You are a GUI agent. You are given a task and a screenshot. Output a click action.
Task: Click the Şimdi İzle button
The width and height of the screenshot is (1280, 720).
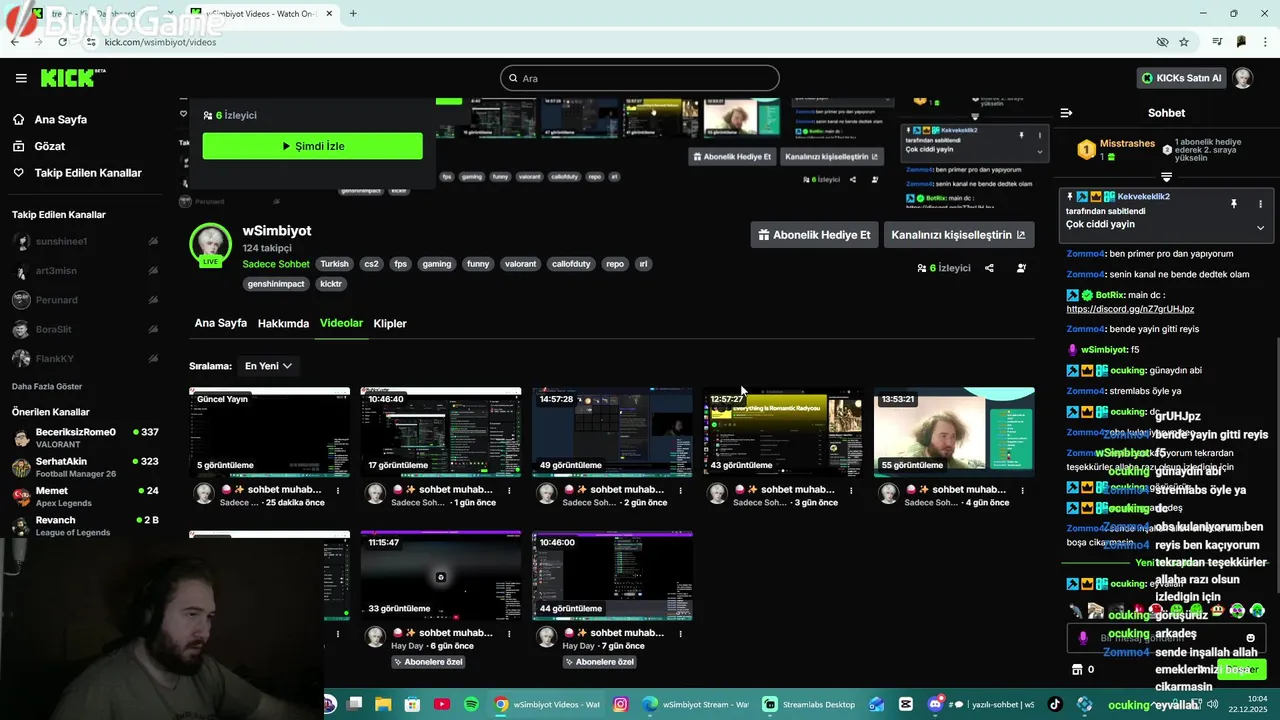[312, 146]
